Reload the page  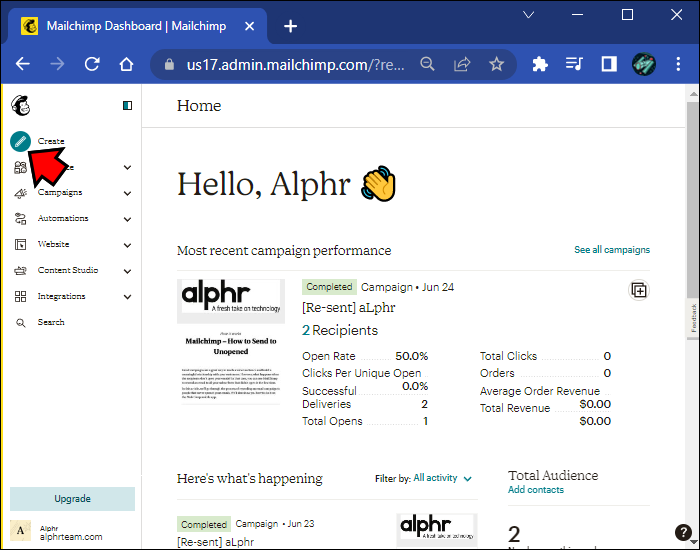(x=92, y=64)
